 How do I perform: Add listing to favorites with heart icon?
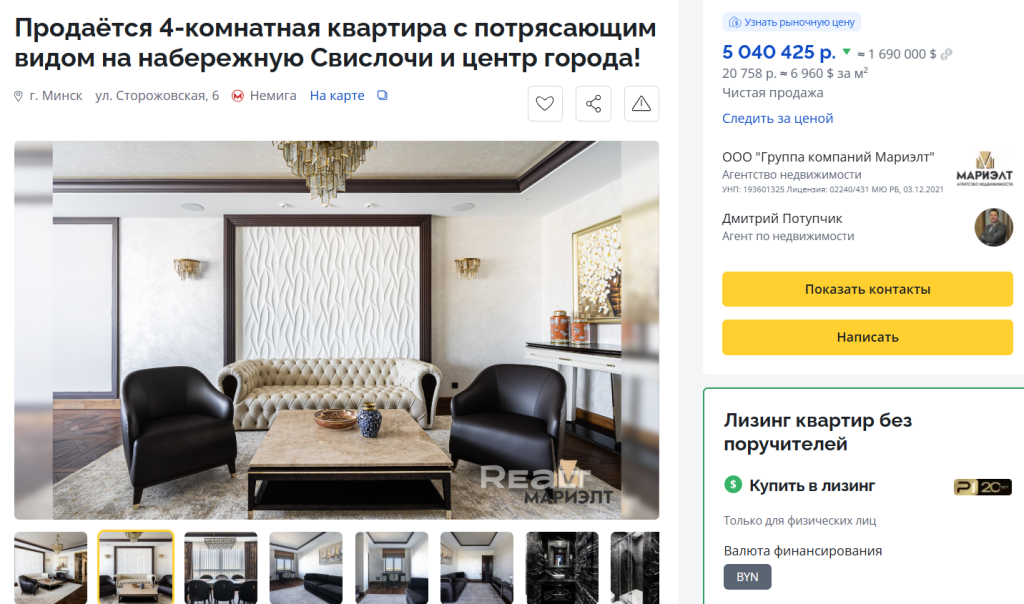(545, 103)
